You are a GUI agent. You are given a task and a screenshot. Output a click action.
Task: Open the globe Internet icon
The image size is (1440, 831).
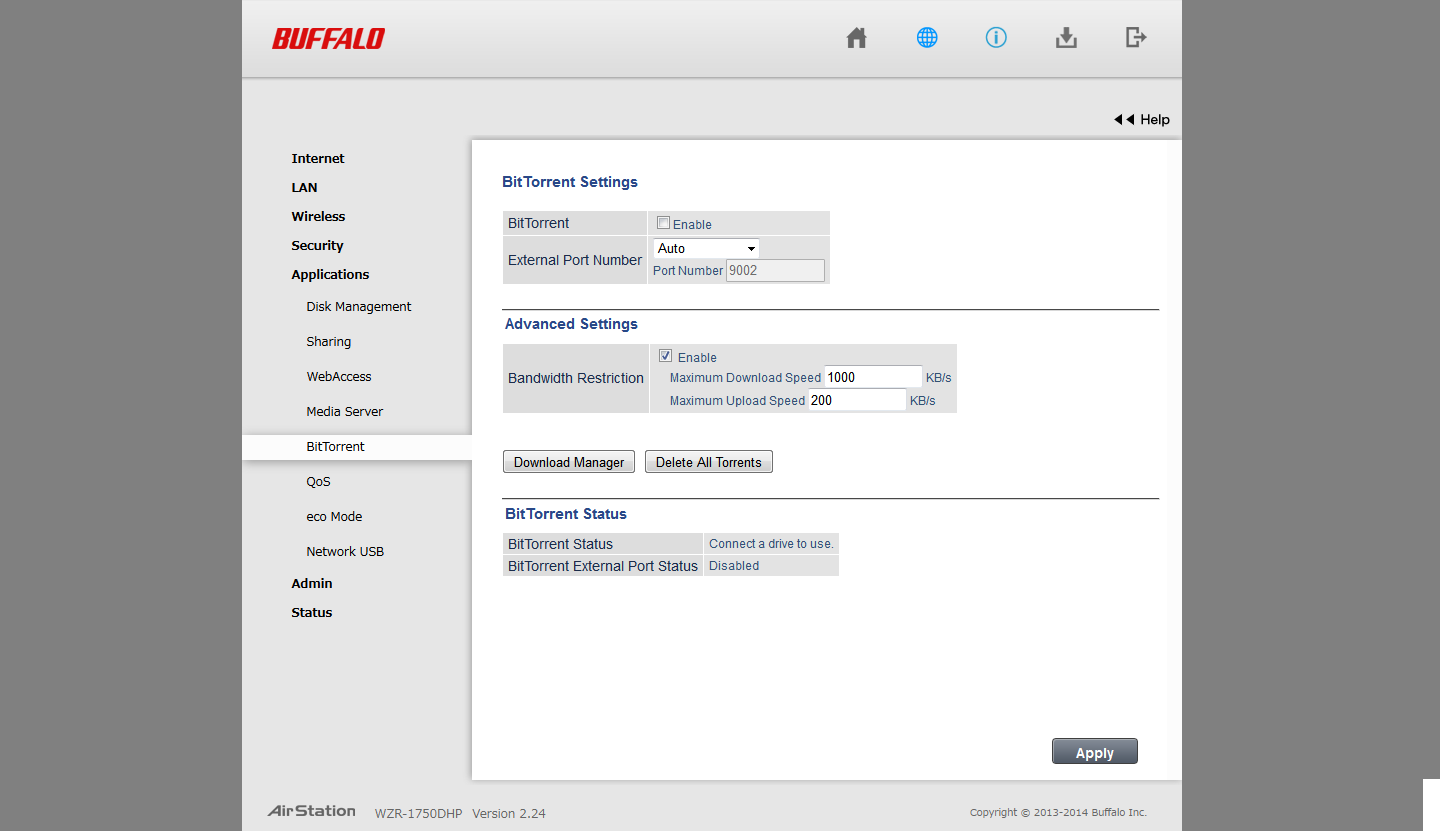[x=927, y=38]
